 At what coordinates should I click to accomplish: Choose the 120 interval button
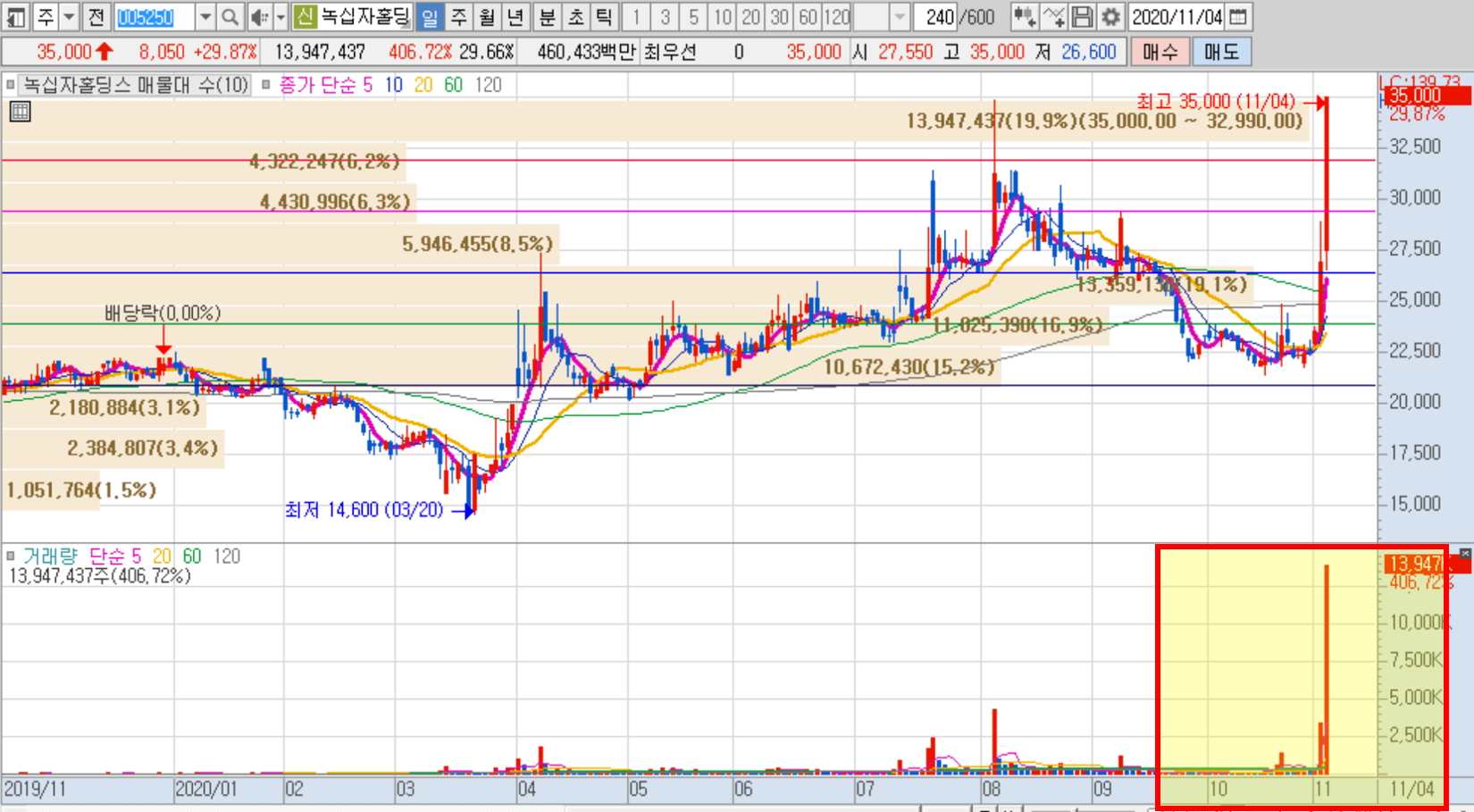(836, 16)
